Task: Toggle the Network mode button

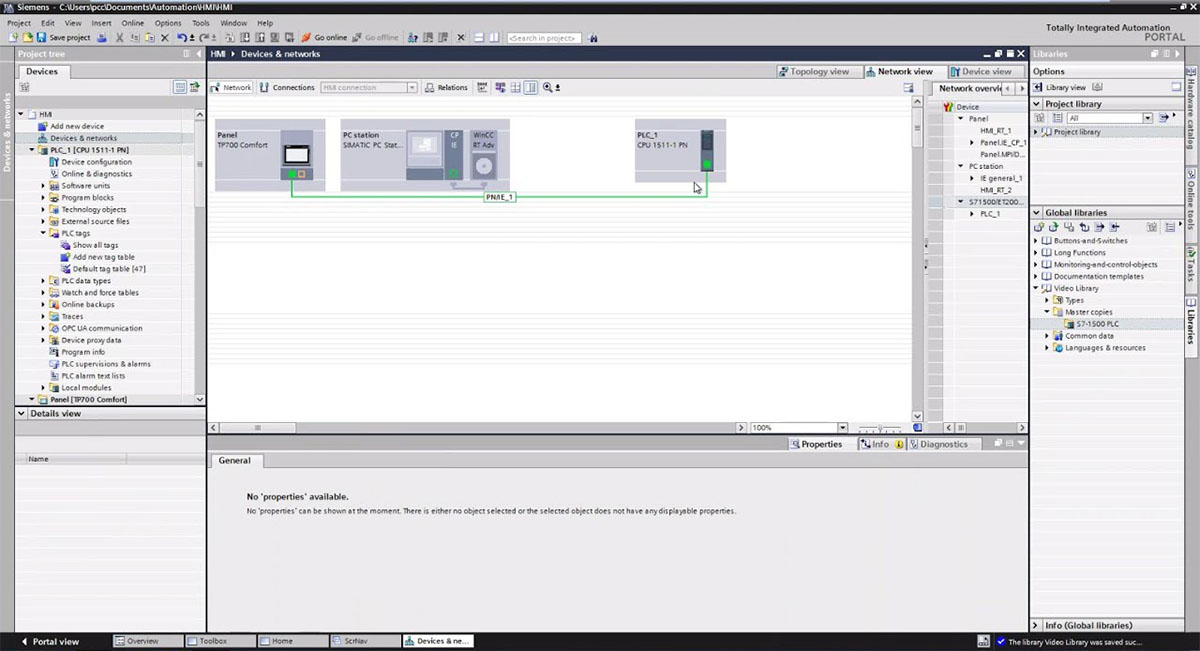Action: click(x=231, y=87)
